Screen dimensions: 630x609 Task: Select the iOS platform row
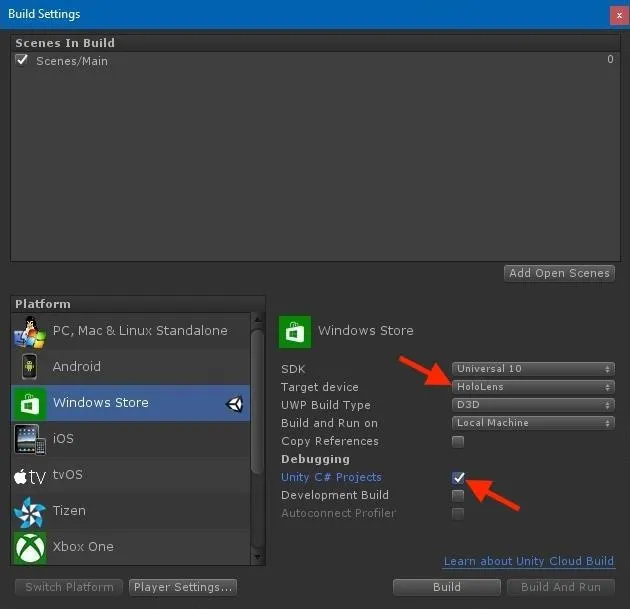click(x=131, y=439)
